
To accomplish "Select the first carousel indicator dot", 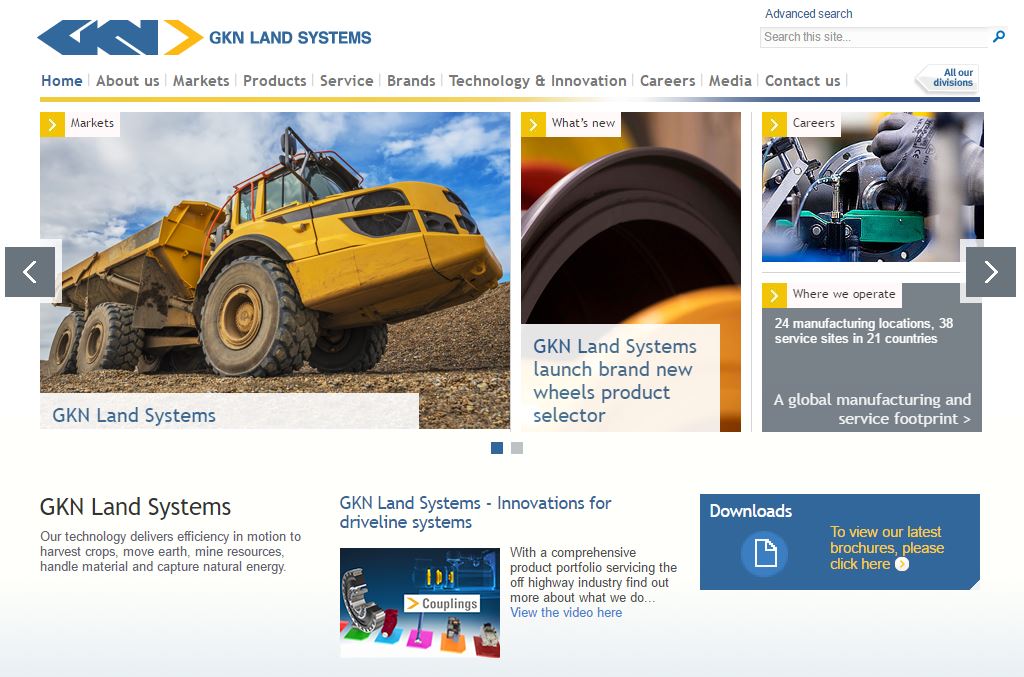I will (x=497, y=448).
